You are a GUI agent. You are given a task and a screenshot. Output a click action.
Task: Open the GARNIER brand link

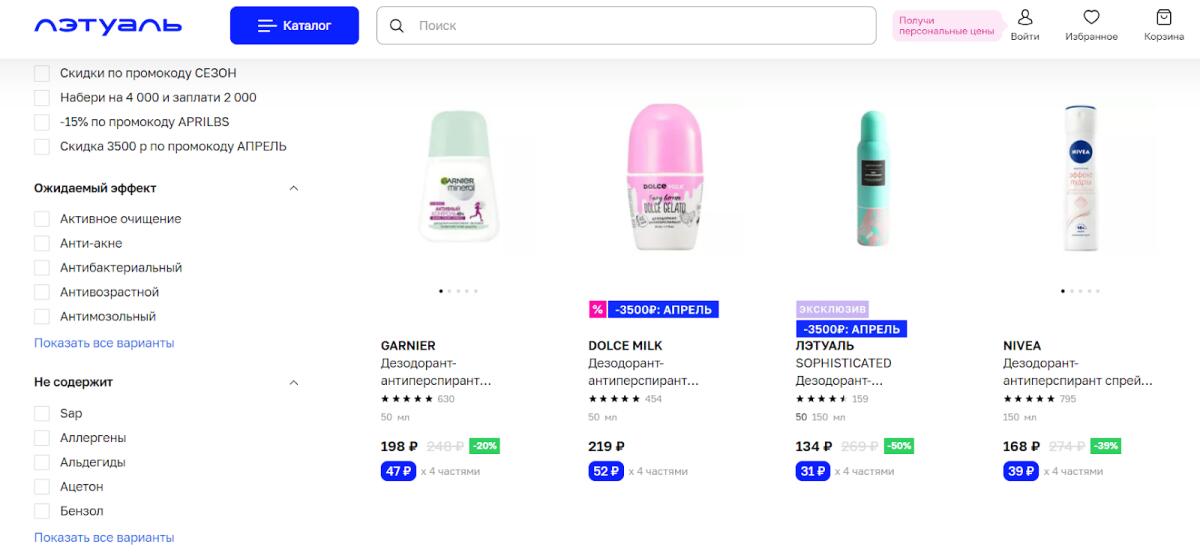click(x=408, y=346)
